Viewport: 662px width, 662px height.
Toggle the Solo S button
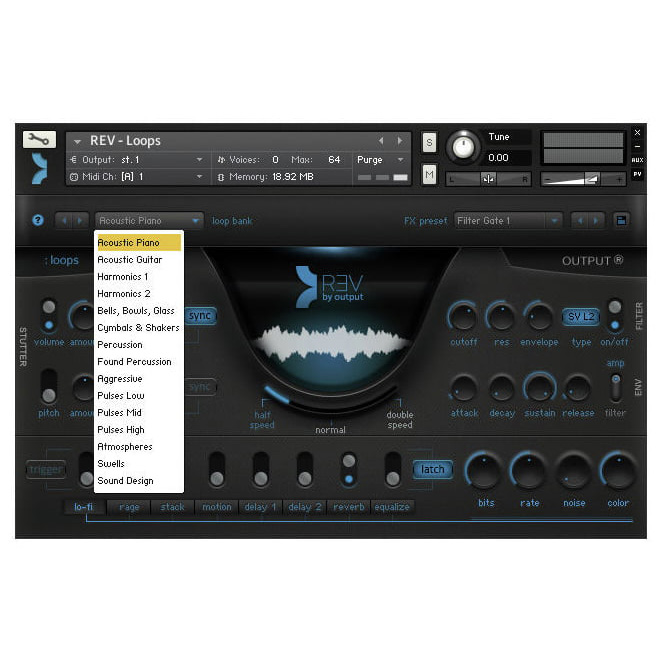[x=429, y=142]
